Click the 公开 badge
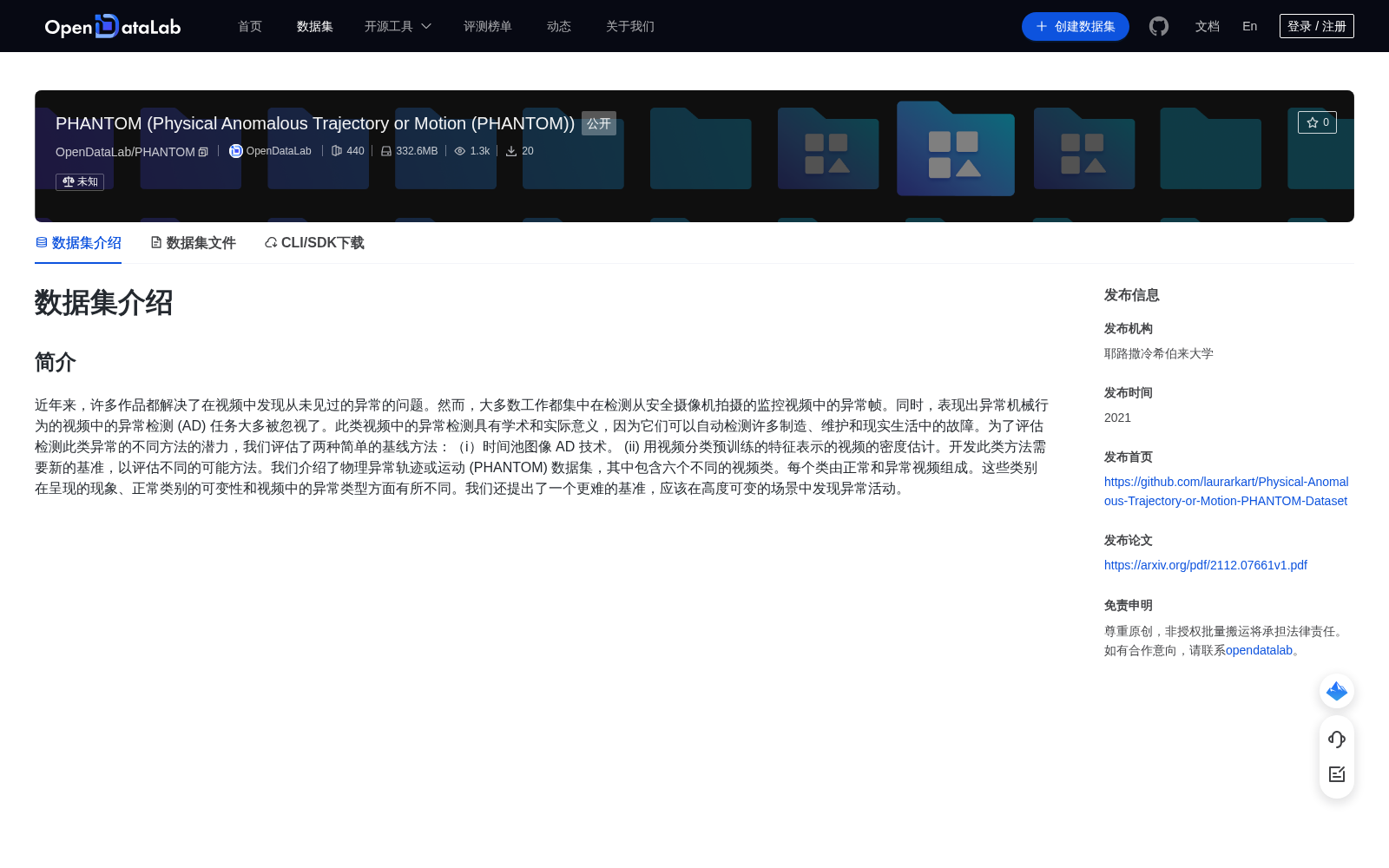The image size is (1389, 868). click(x=599, y=123)
